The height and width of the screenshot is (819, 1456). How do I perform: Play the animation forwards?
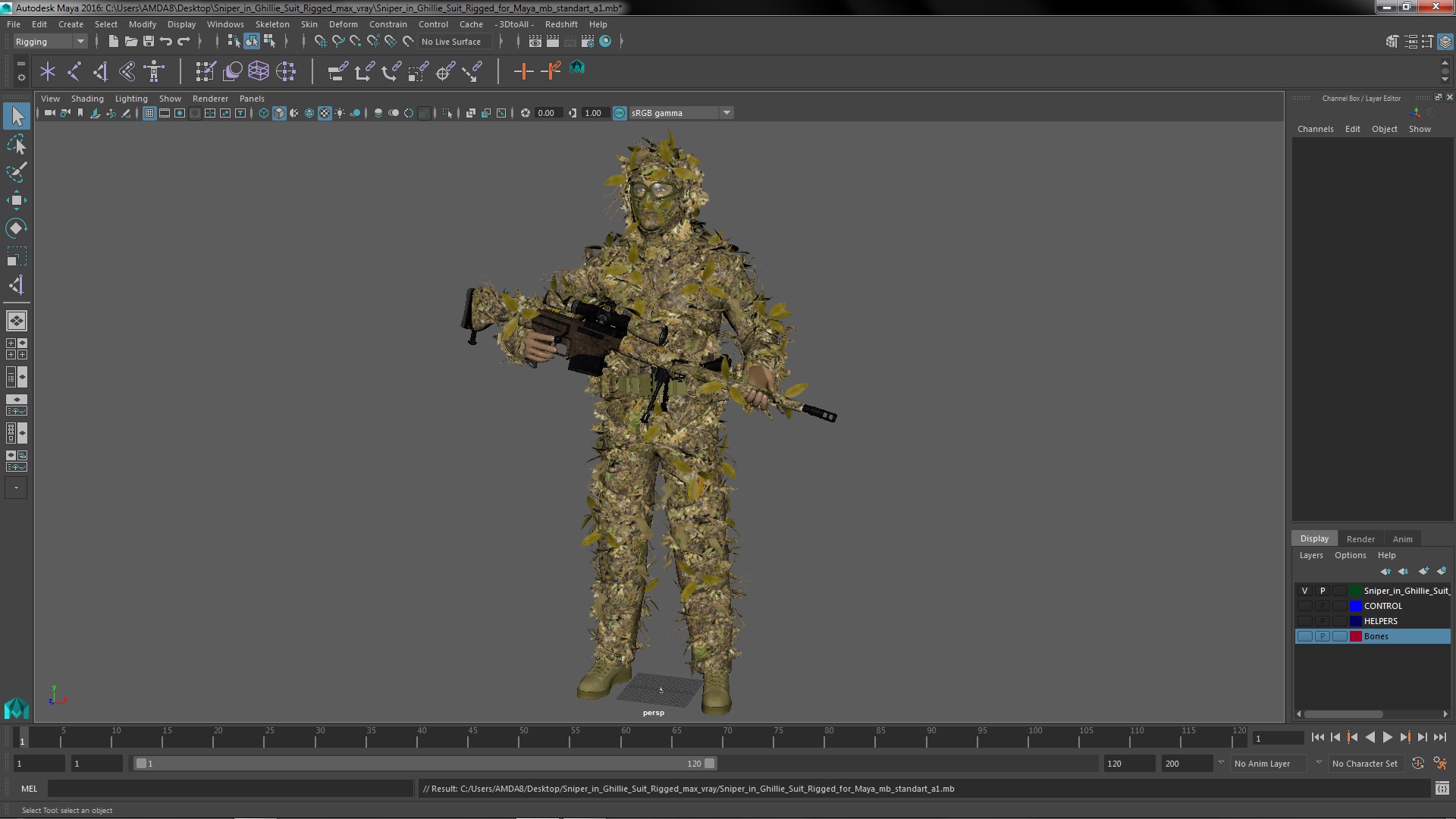click(x=1387, y=737)
